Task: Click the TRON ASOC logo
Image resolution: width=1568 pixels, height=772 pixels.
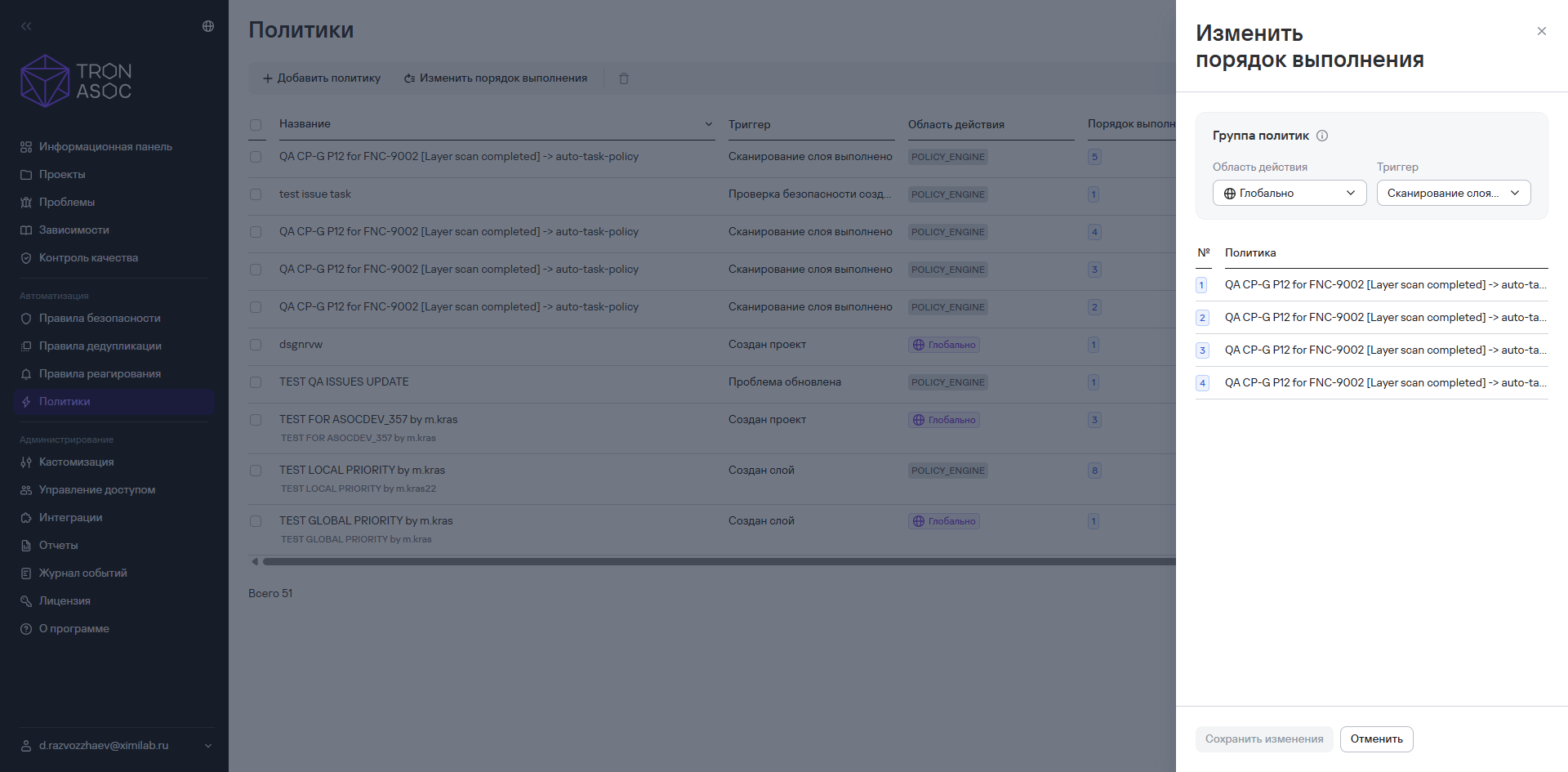Action: [76, 81]
